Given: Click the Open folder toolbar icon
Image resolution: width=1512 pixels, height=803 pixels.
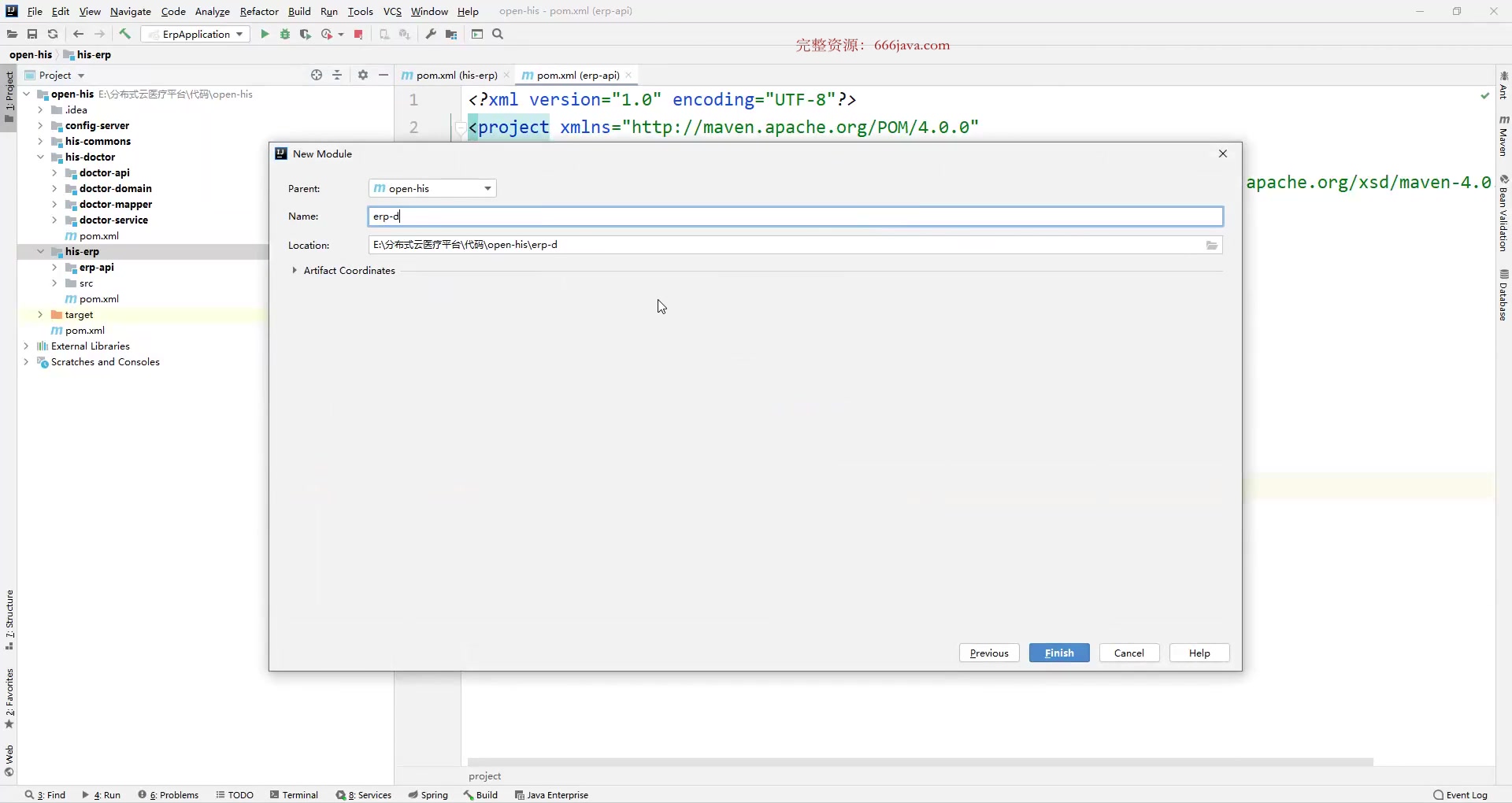Looking at the screenshot, I should (x=12, y=34).
